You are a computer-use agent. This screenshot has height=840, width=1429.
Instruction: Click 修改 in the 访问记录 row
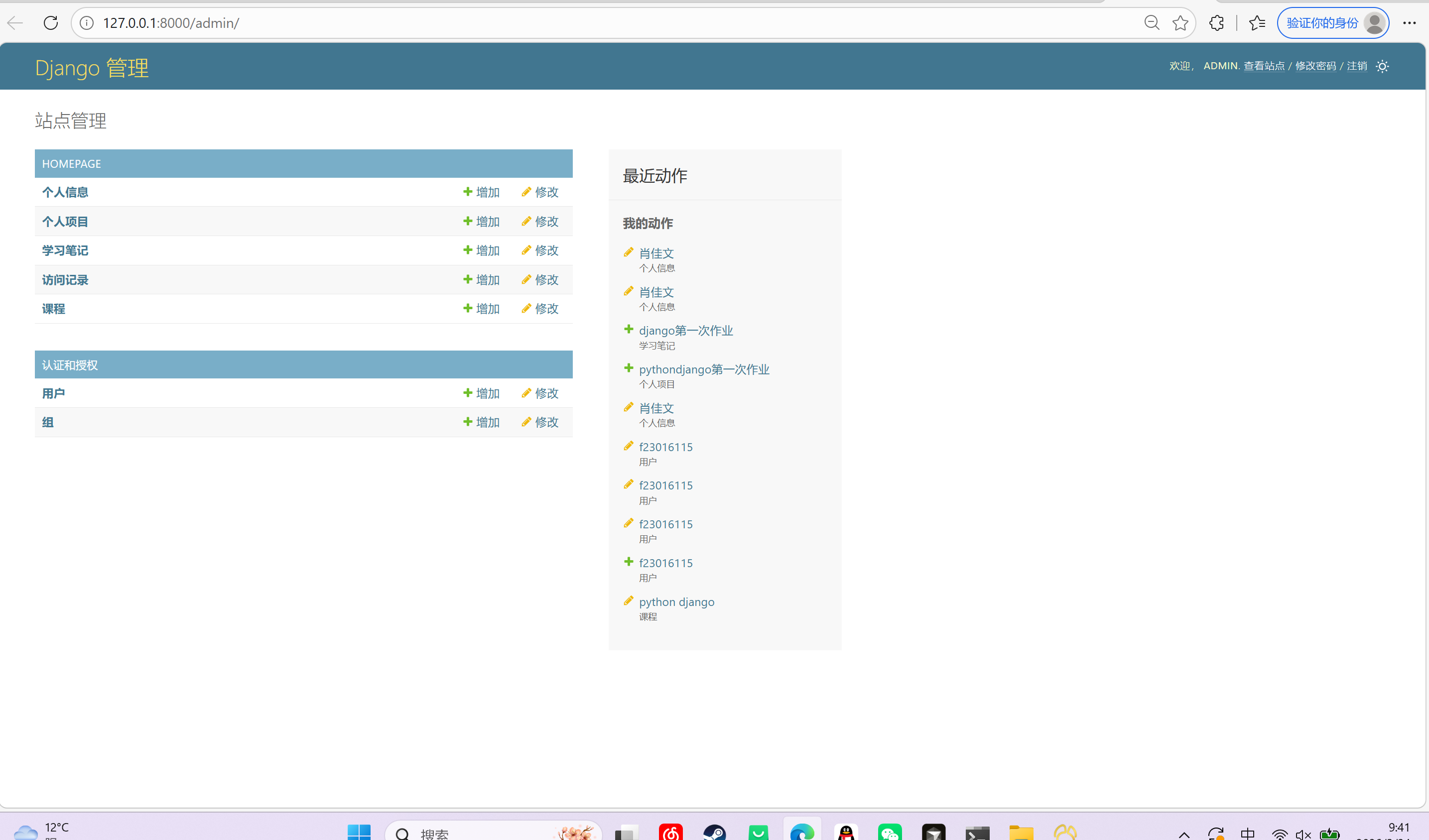pyautogui.click(x=540, y=280)
